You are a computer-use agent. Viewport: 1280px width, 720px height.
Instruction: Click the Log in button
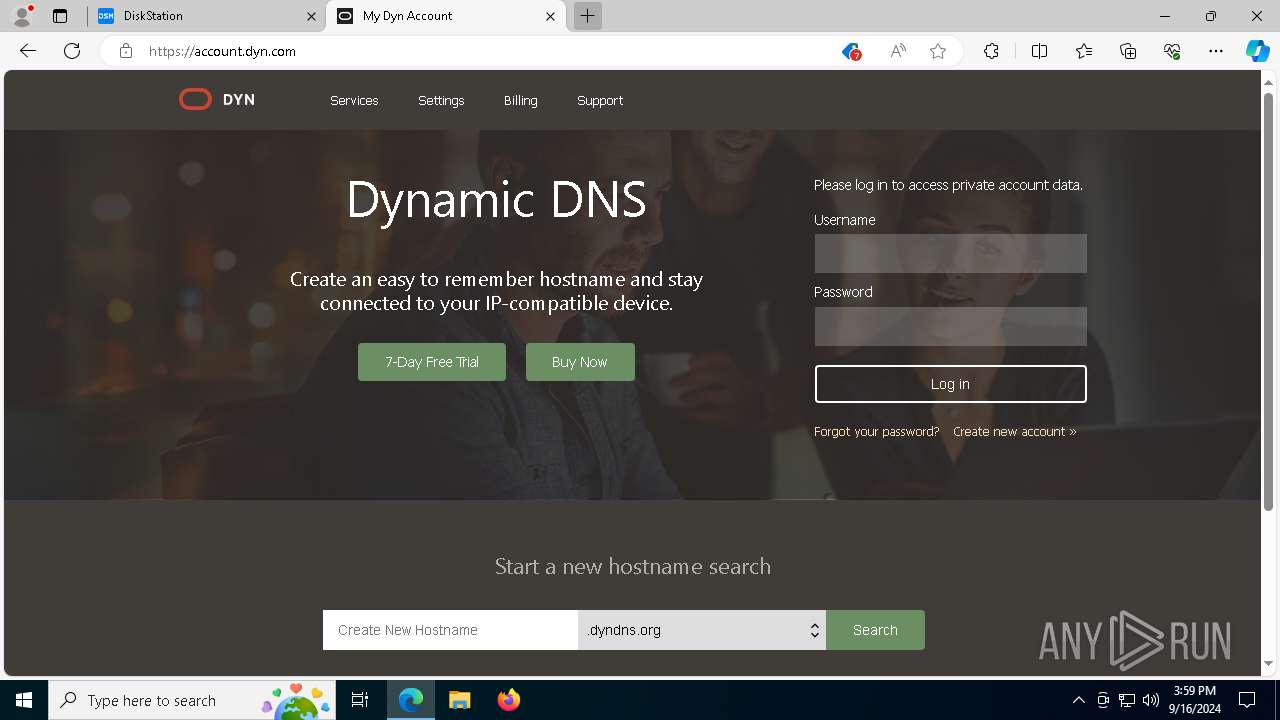tap(950, 384)
